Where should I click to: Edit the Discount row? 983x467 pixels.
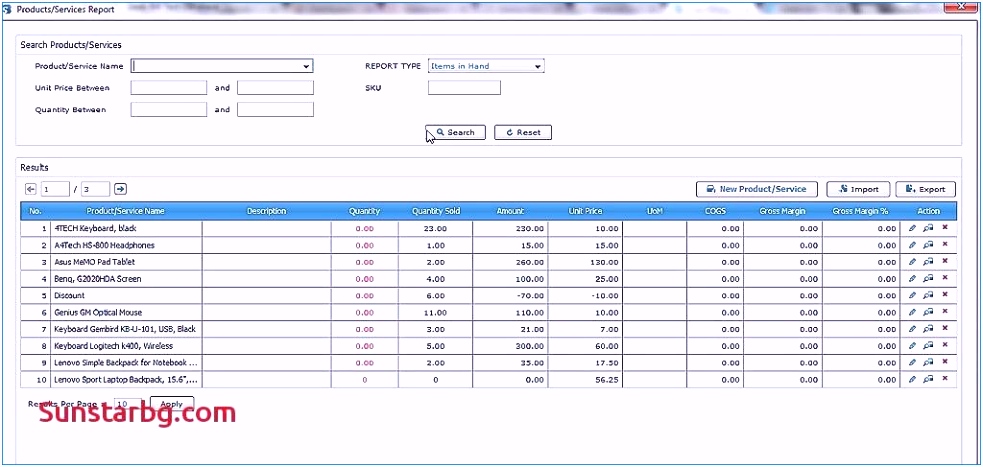(912, 295)
